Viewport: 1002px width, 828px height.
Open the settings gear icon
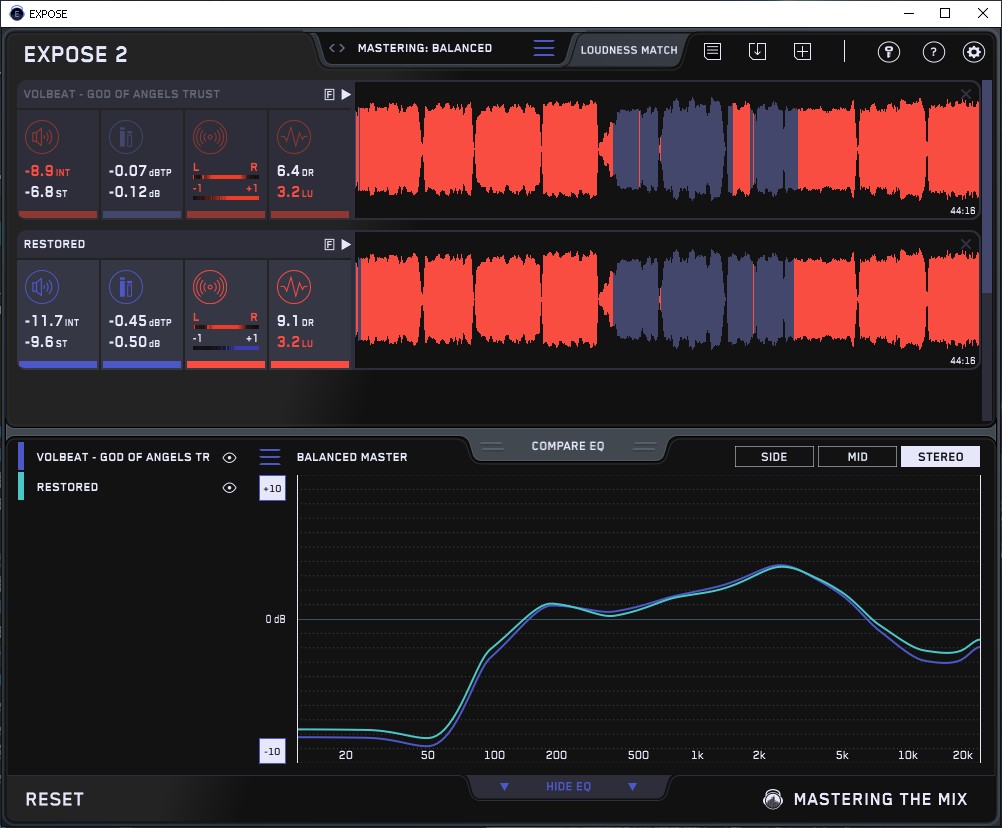click(974, 52)
